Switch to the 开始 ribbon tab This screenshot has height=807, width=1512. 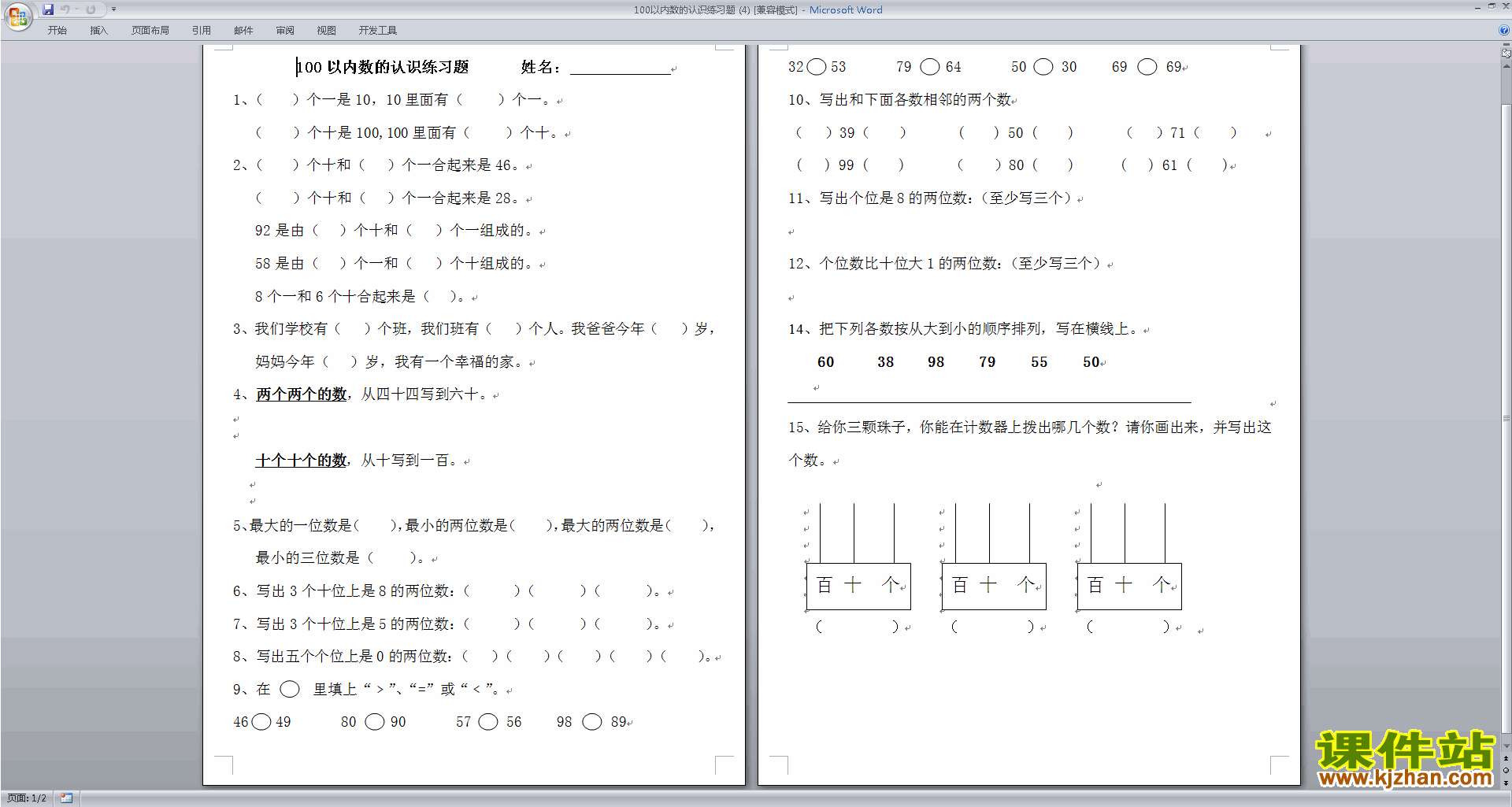click(x=57, y=30)
